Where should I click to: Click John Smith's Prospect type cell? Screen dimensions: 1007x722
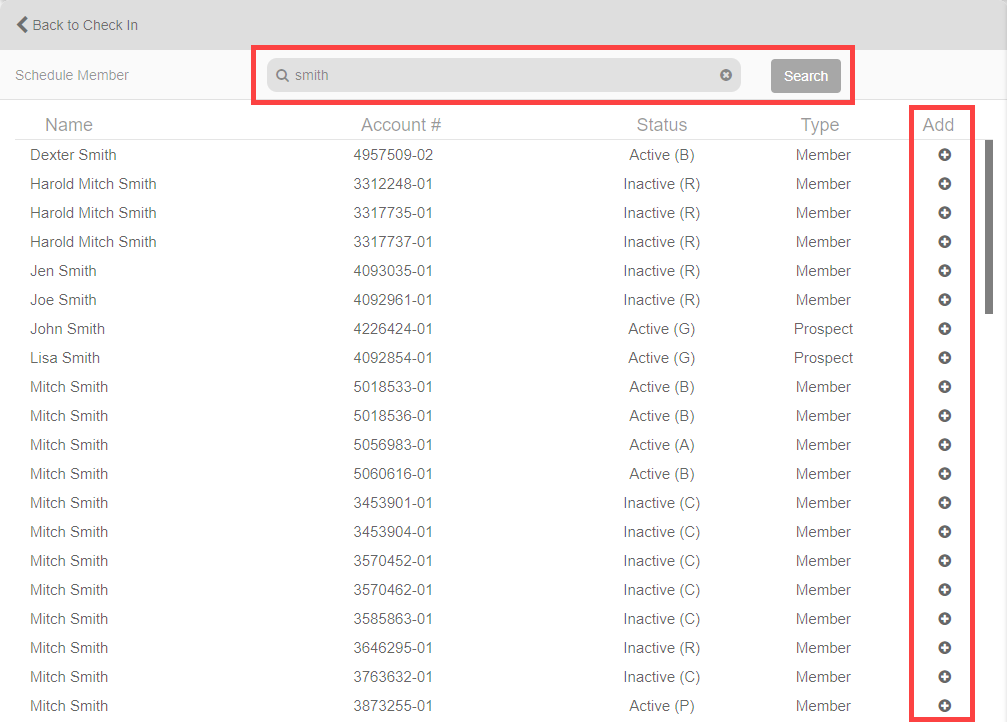point(823,329)
